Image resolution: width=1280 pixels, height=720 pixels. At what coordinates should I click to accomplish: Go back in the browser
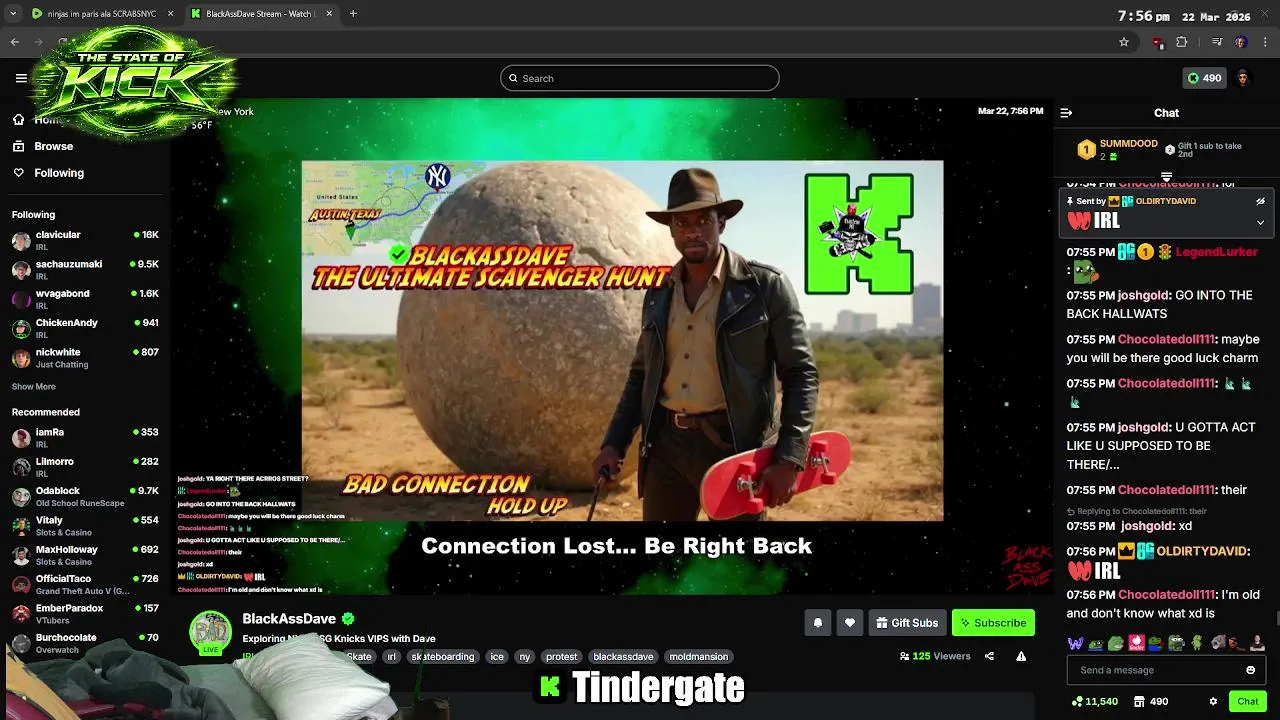14,42
